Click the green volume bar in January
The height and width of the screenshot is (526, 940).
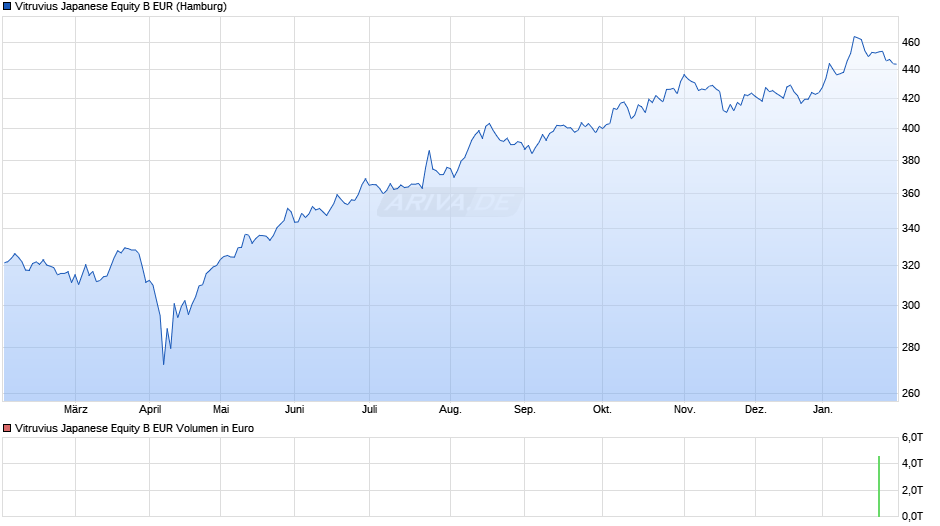(879, 486)
